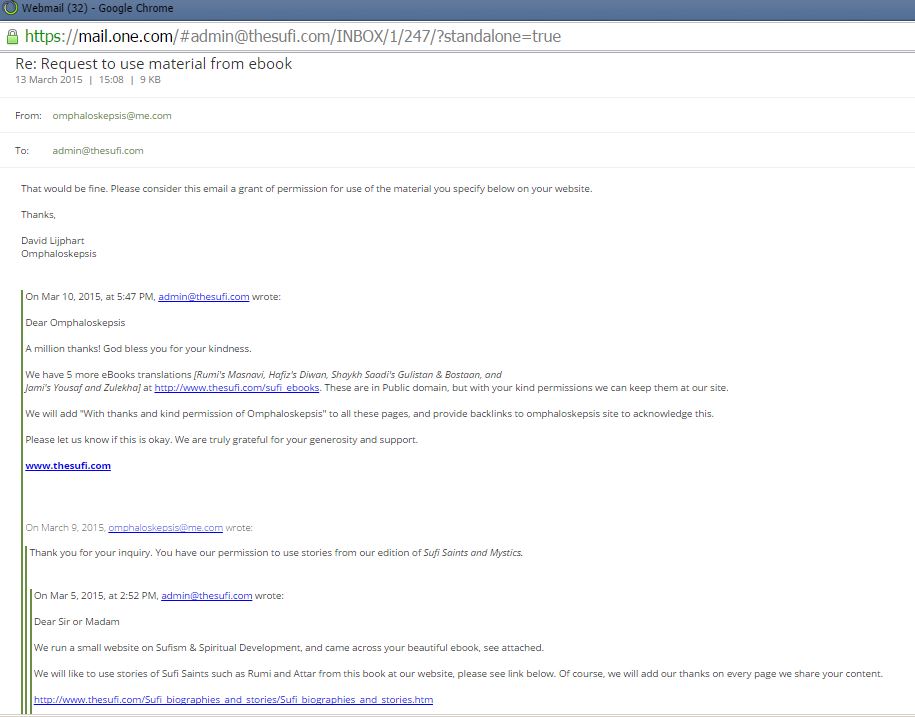Image resolution: width=915 pixels, height=717 pixels.
Task: Focus the mail.one.com address bar URL
Action: tap(292, 36)
